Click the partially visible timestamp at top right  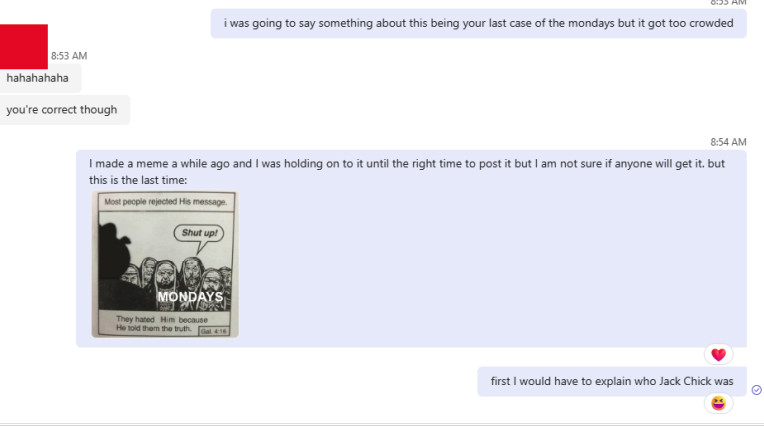(728, 2)
